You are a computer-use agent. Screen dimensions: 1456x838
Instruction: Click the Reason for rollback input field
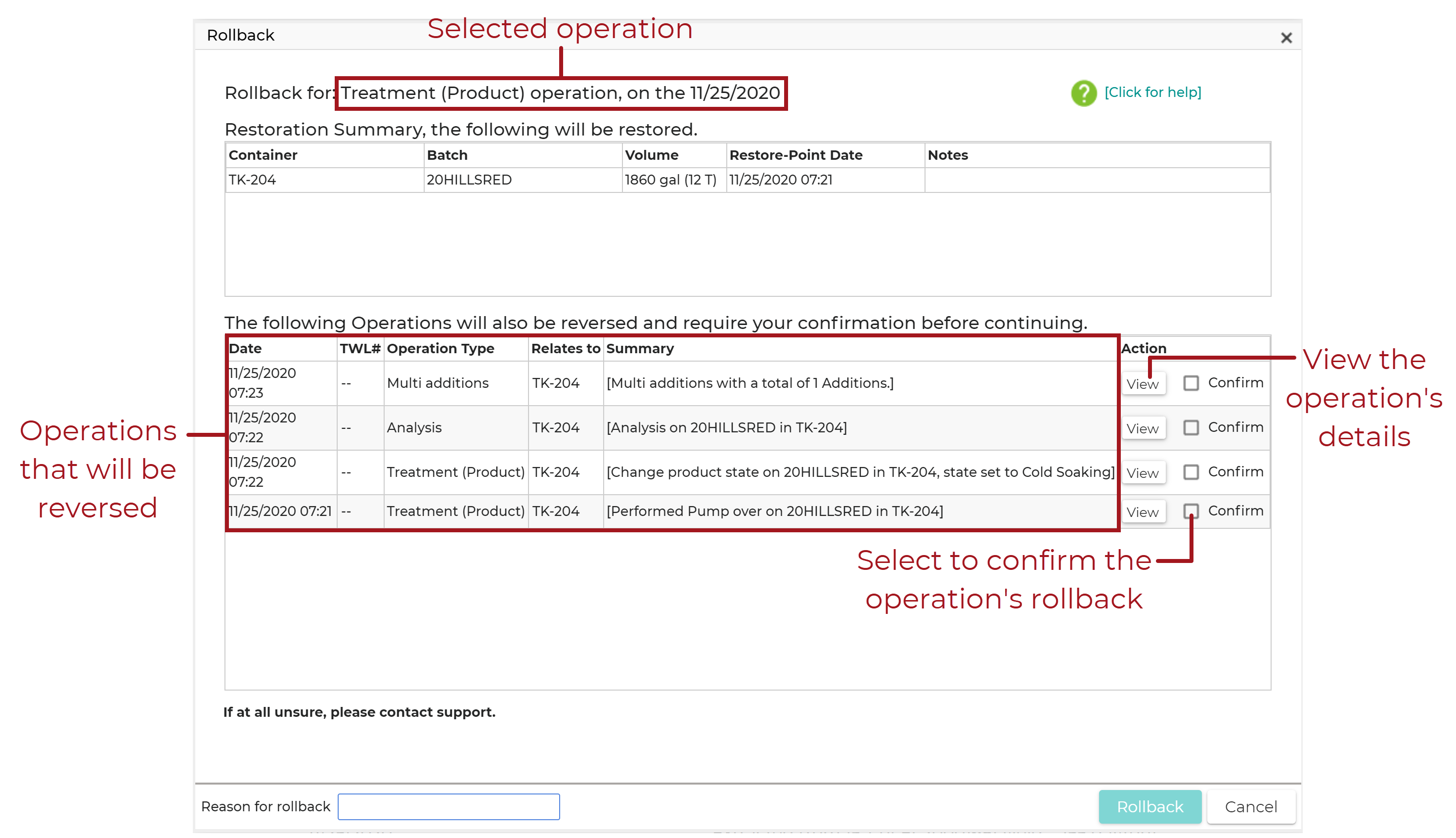pyautogui.click(x=448, y=806)
